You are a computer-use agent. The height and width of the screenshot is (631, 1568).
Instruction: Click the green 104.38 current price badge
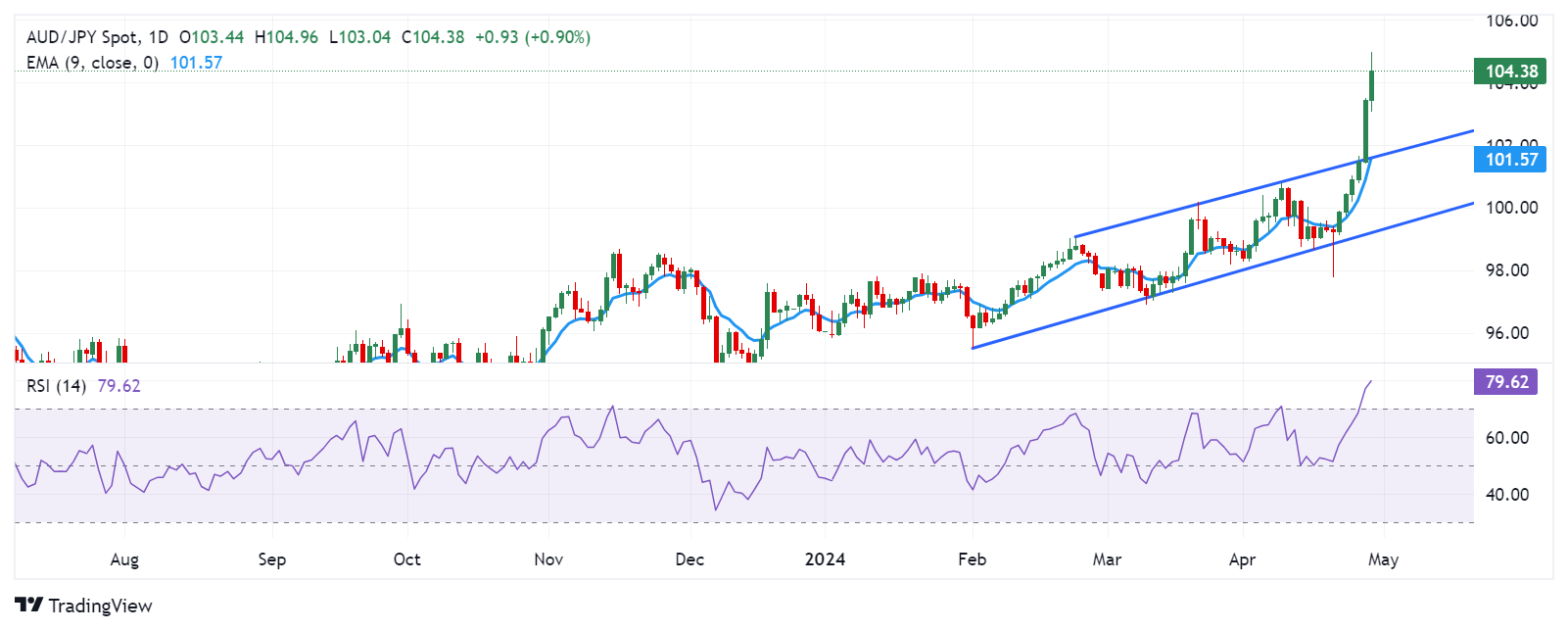click(1510, 71)
